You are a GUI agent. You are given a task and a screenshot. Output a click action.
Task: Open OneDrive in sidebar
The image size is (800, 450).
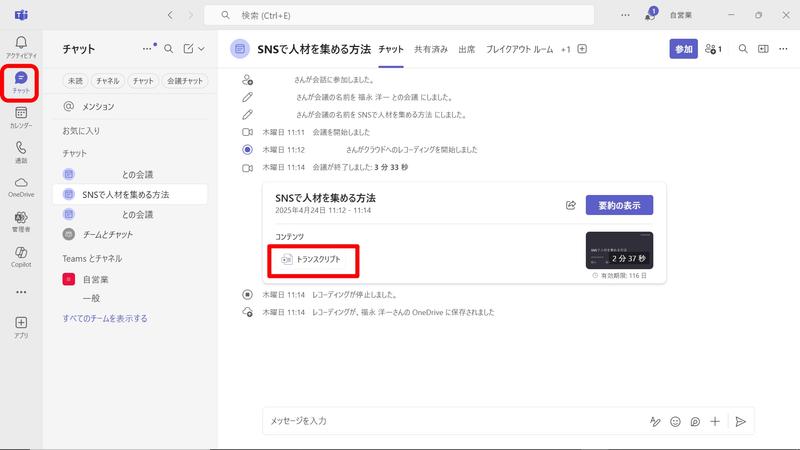[x=21, y=187]
